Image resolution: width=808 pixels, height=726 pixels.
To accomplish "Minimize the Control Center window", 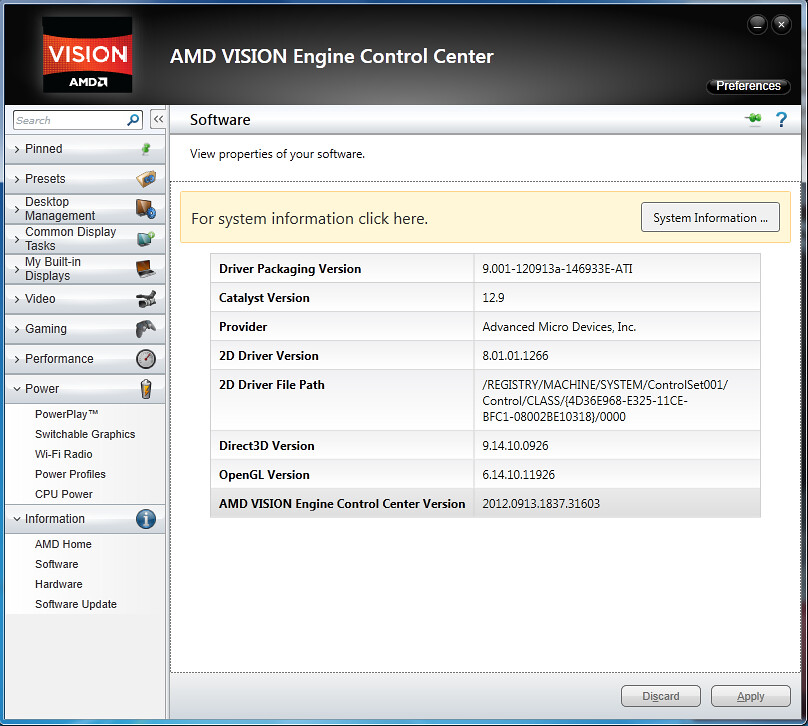I will tap(758, 25).
